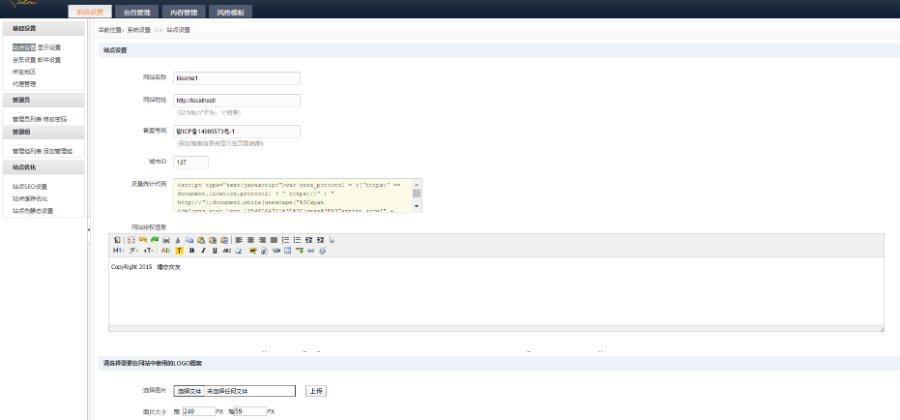Click the undo icon in editor toolbar

pyautogui.click(x=143, y=240)
